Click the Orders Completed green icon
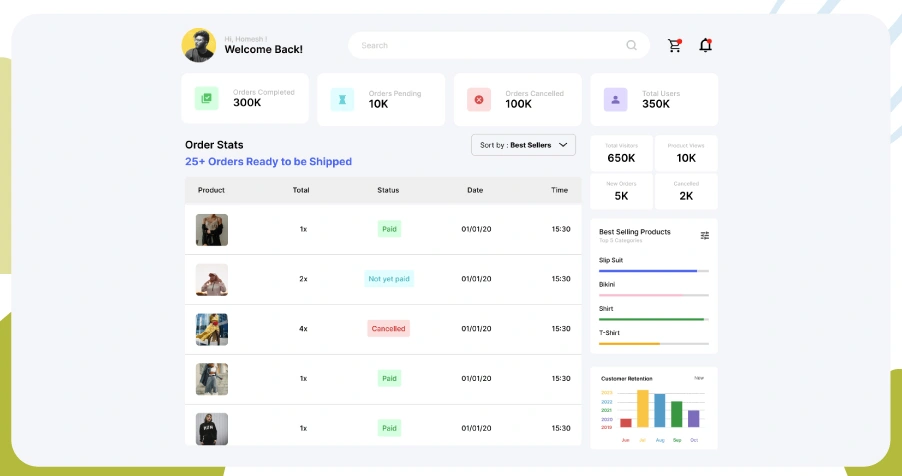The image size is (902, 476). click(207, 98)
